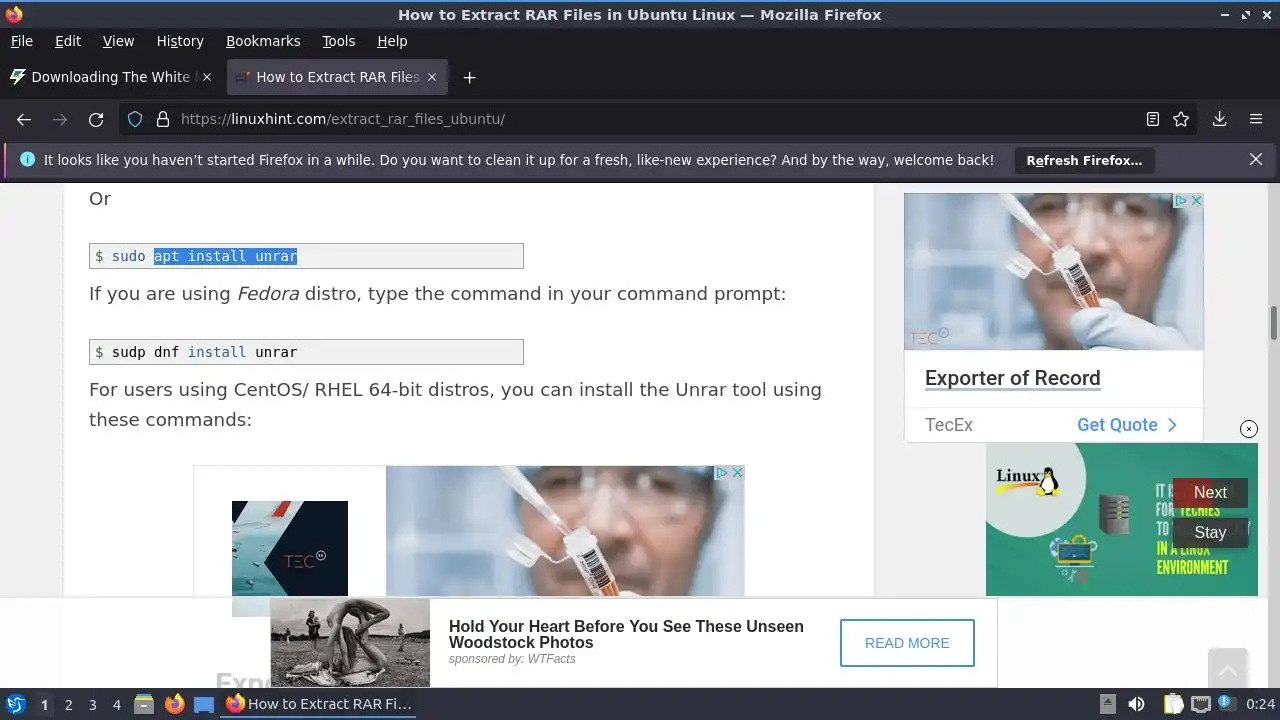The image size is (1280, 720).
Task: Go back to the previous page
Action: [x=24, y=119]
